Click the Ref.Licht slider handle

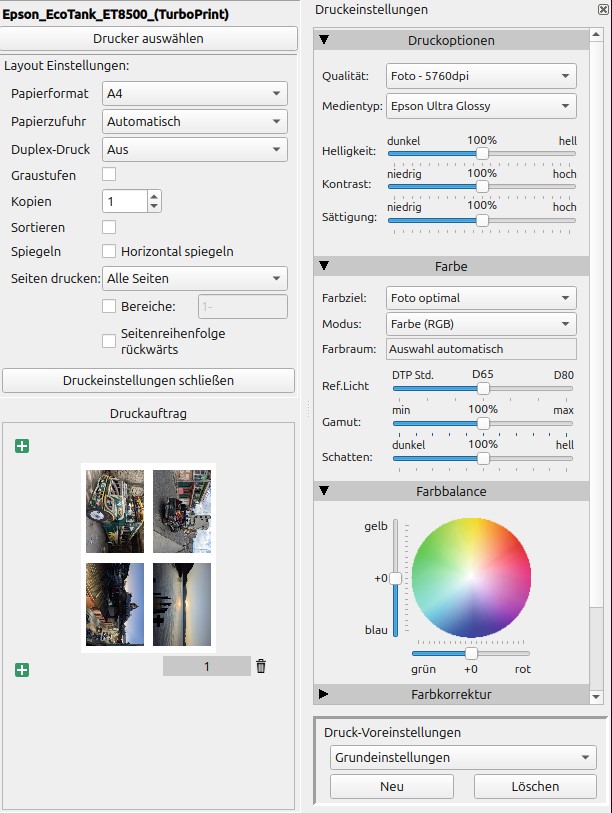coord(483,388)
